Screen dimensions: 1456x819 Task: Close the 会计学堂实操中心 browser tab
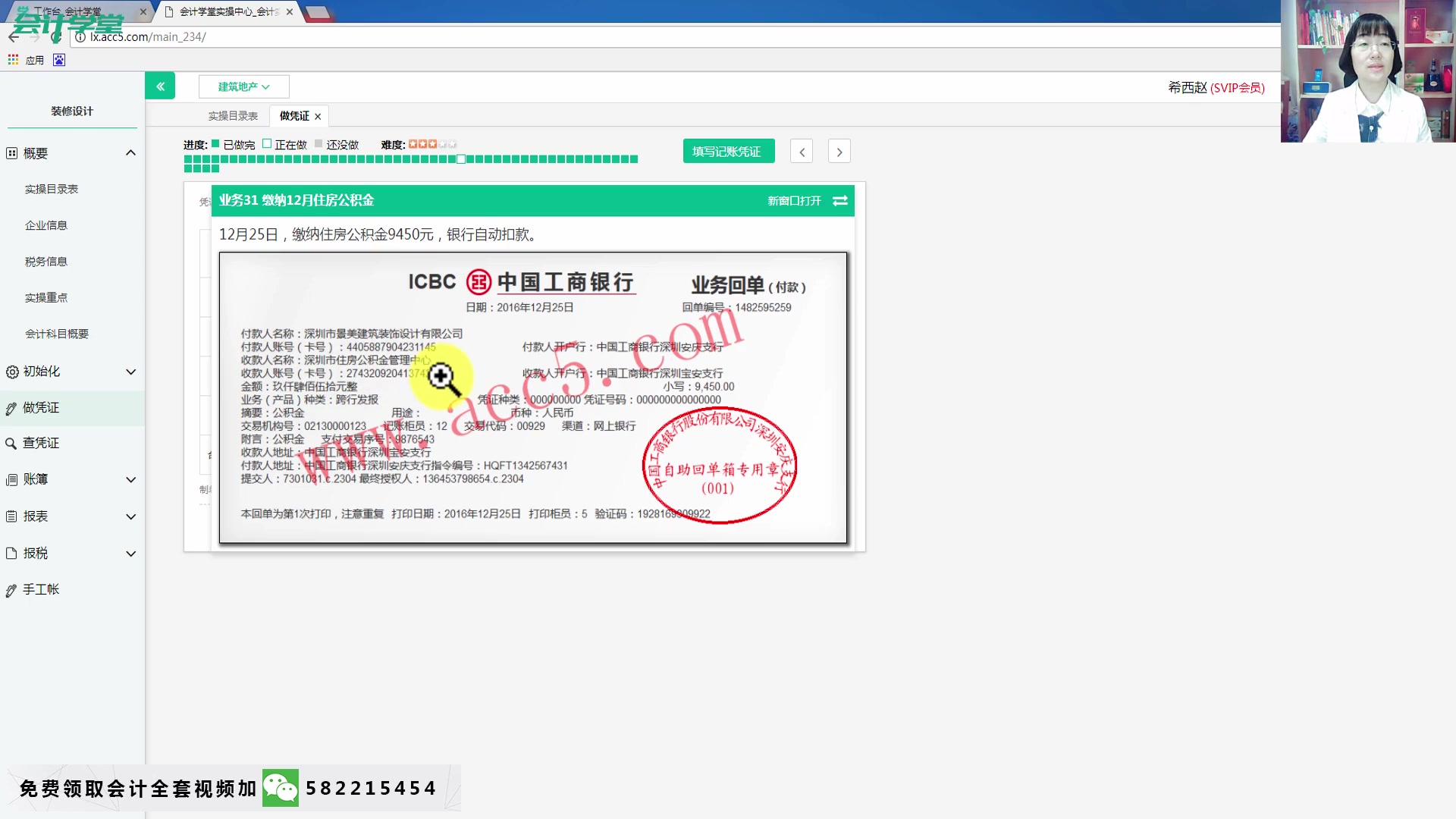[290, 11]
